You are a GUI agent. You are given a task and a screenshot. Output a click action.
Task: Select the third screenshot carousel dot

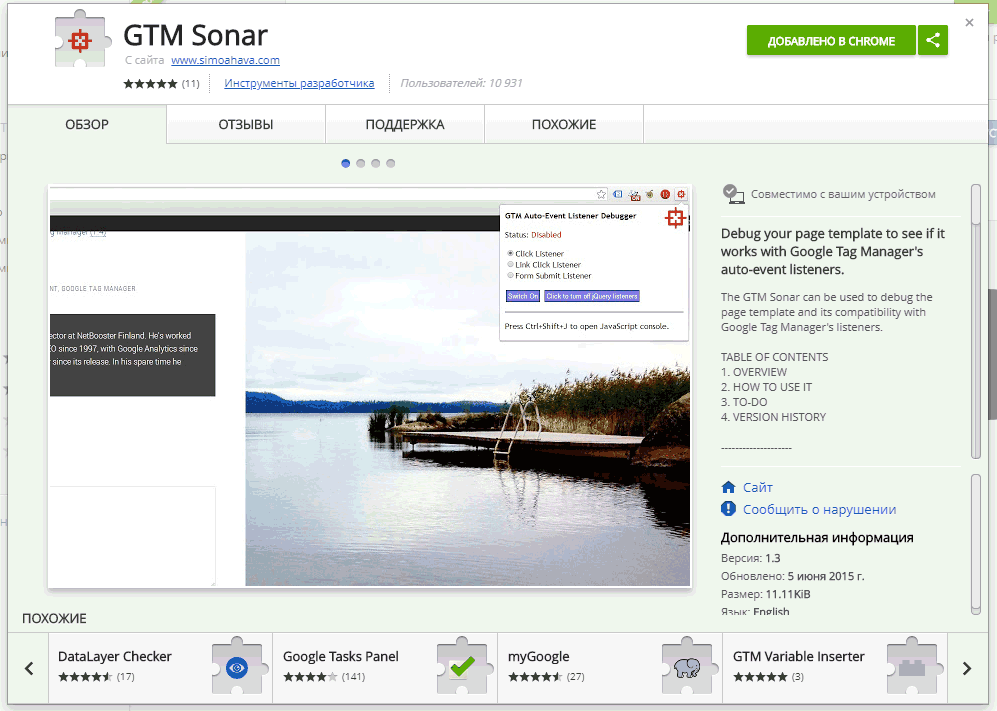376,163
